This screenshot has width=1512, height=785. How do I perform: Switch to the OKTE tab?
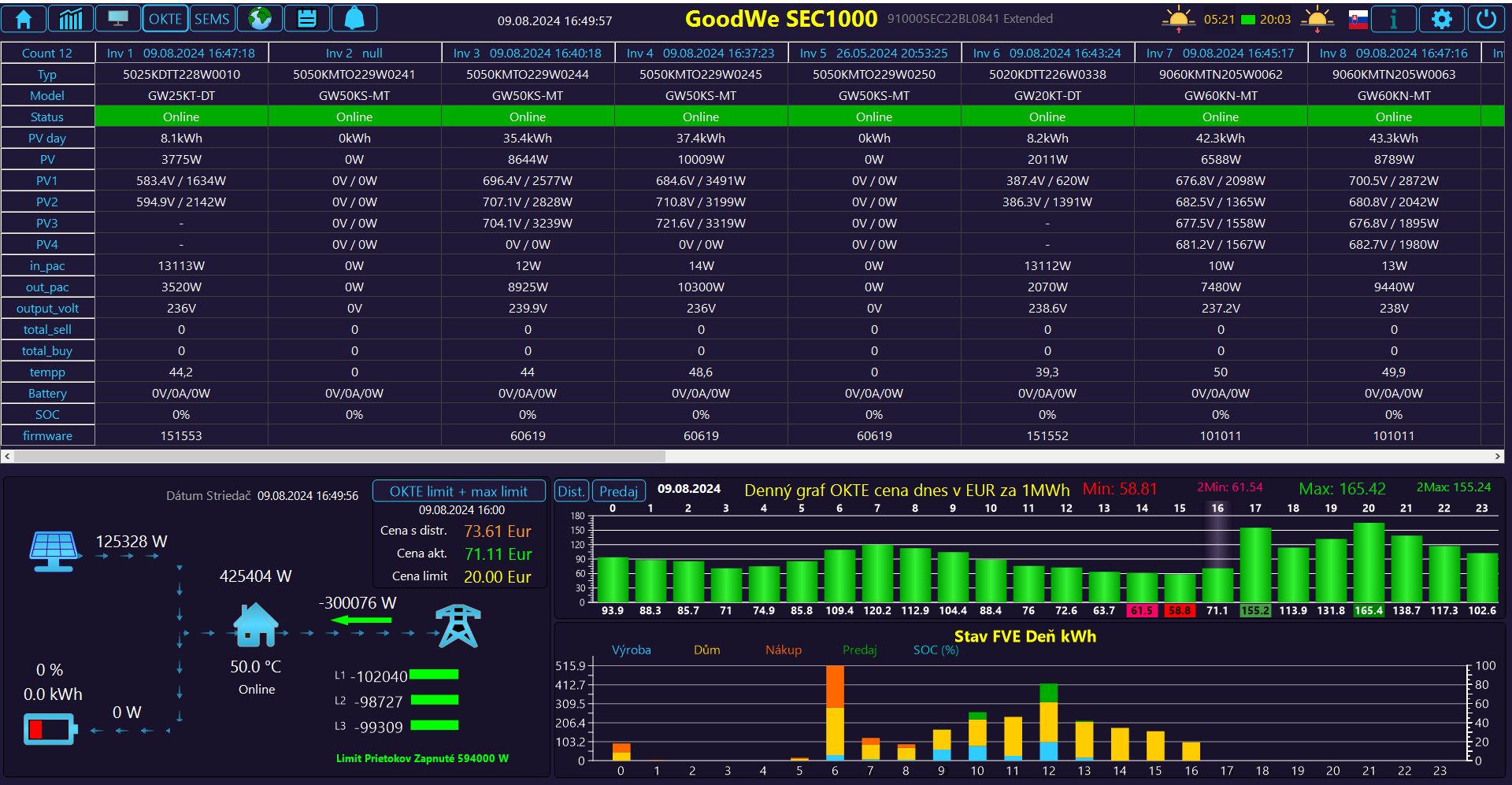165,19
